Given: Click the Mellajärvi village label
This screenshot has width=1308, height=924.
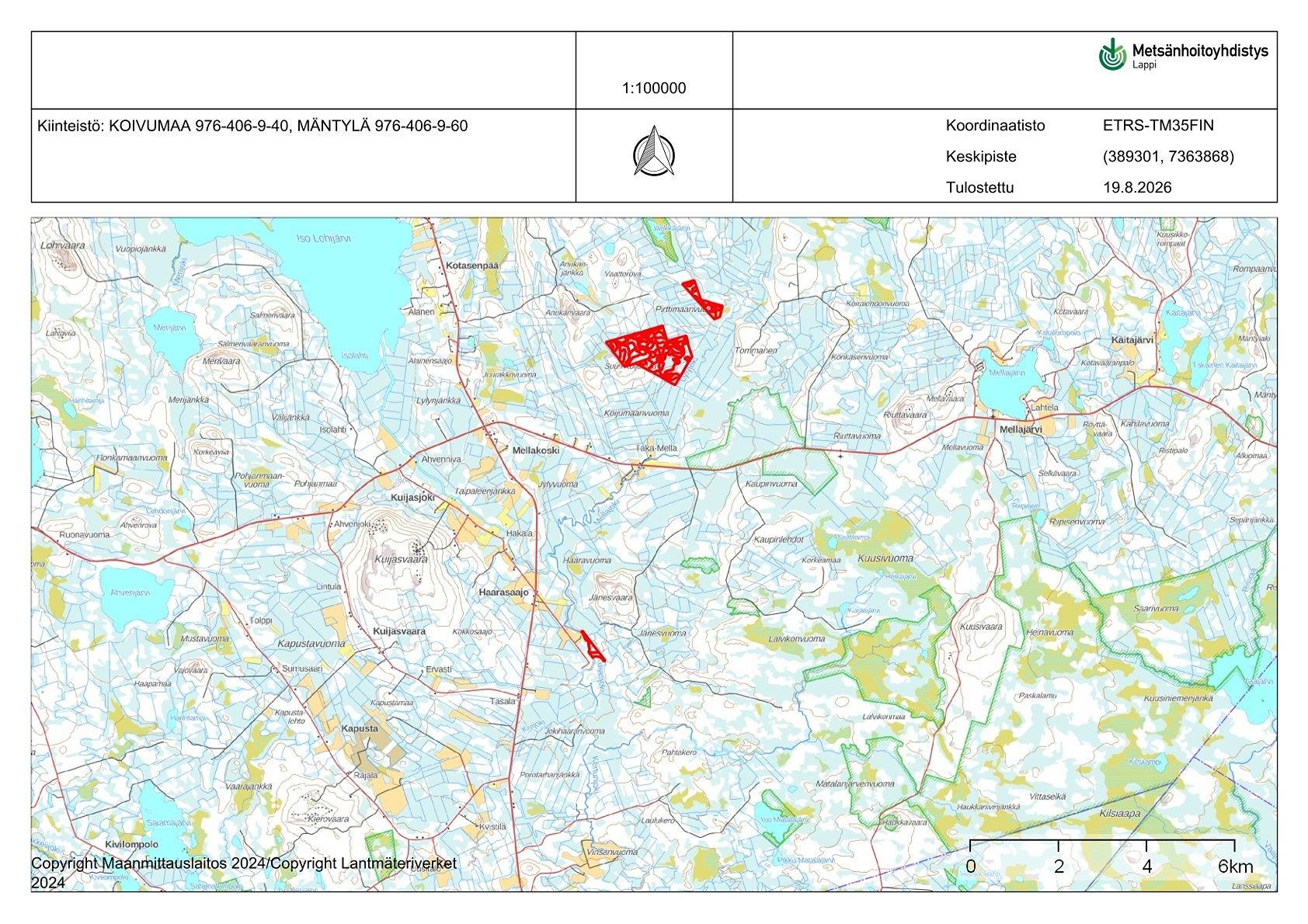Looking at the screenshot, I should (1021, 429).
